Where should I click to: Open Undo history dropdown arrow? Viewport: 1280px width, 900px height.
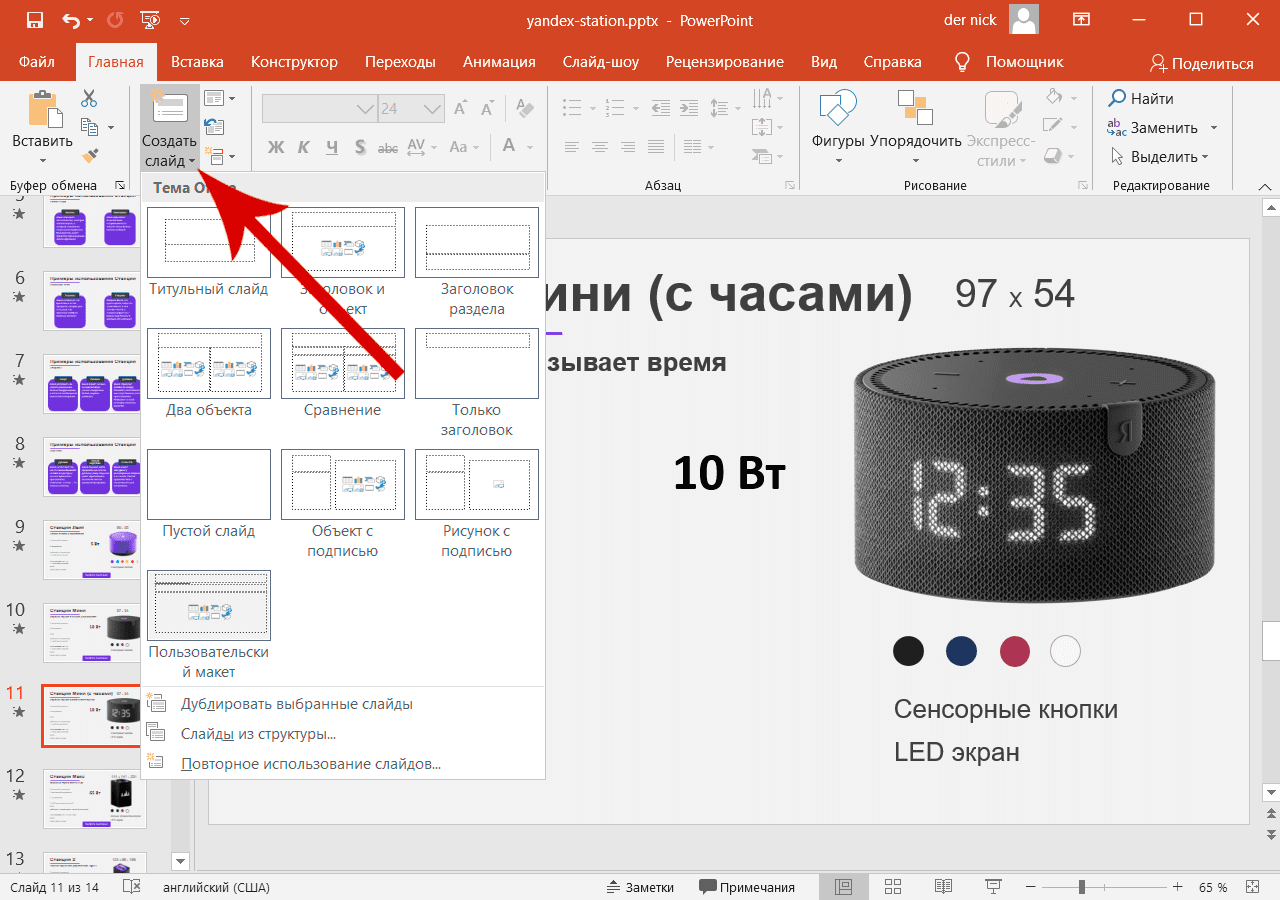(91, 21)
